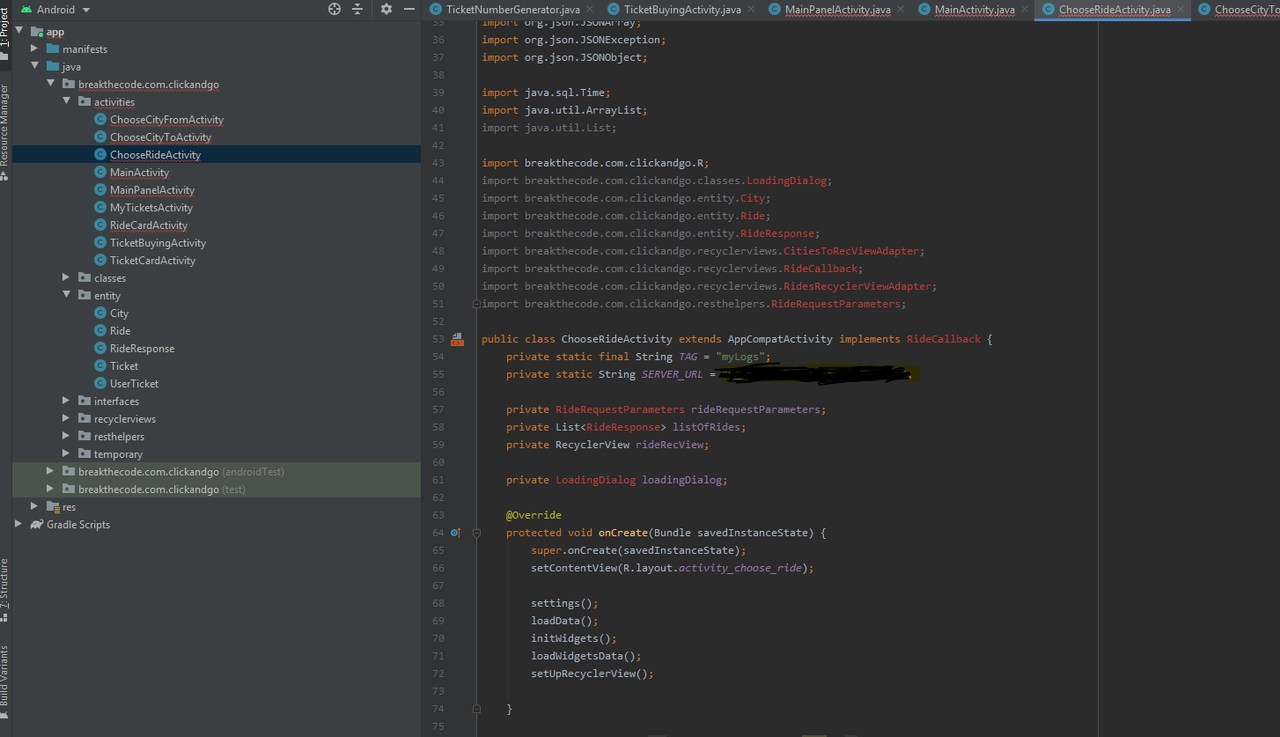The width and height of the screenshot is (1280, 737).
Task: Open MyTicketsActivity class in tree
Action: click(x=151, y=208)
